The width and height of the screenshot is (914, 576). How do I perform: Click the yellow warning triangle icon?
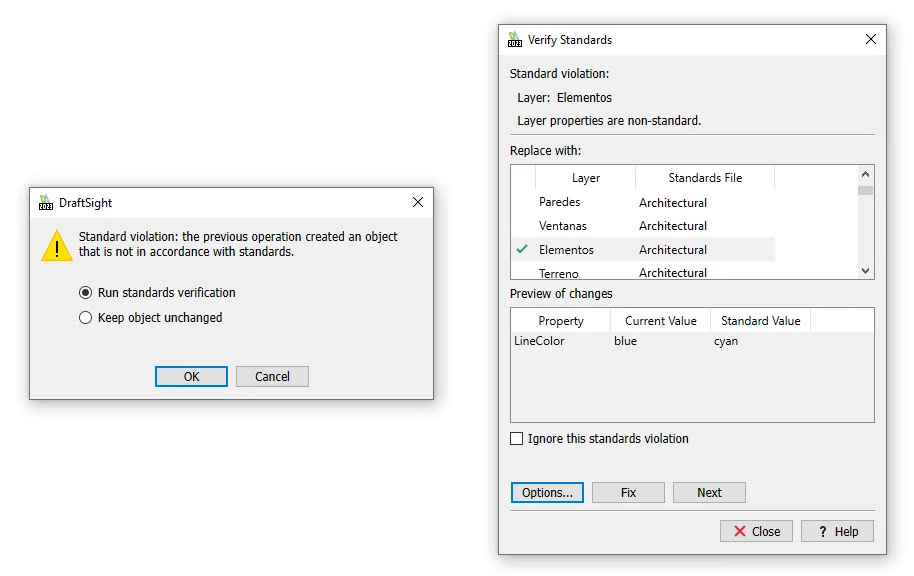[57, 245]
